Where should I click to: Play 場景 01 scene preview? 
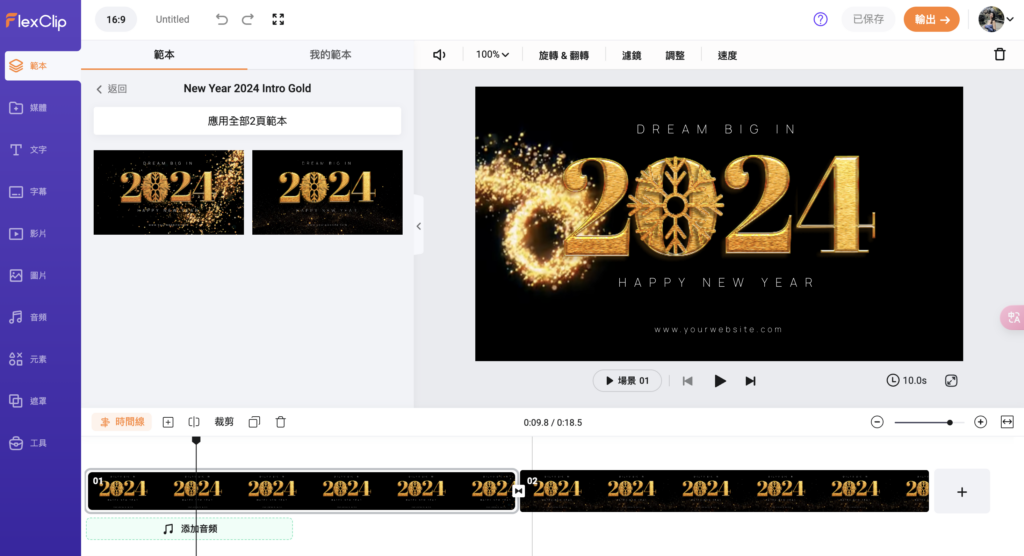(627, 380)
